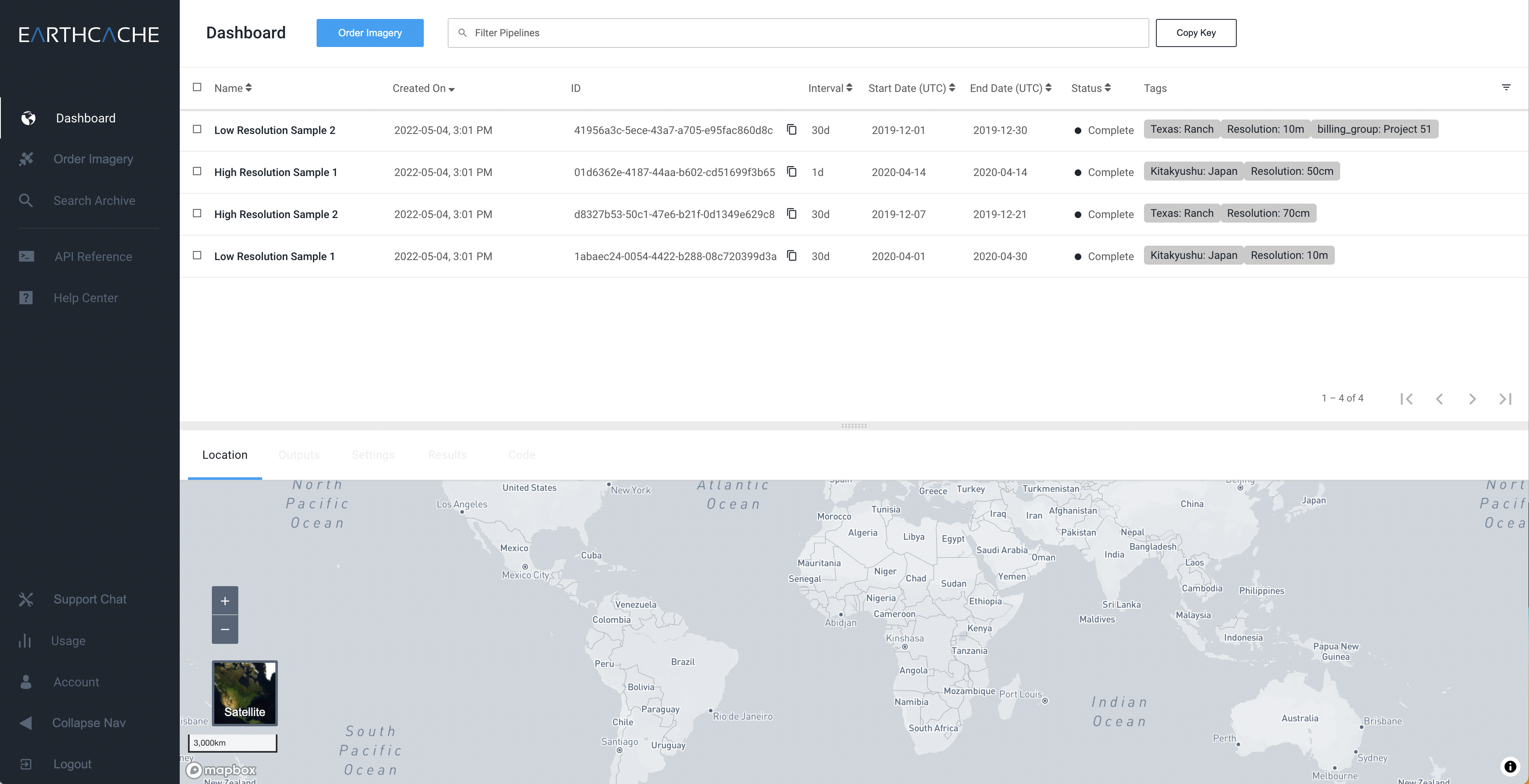Switch map to Satellite view thumbnail
Screen dimensions: 1529x784
tap(244, 692)
